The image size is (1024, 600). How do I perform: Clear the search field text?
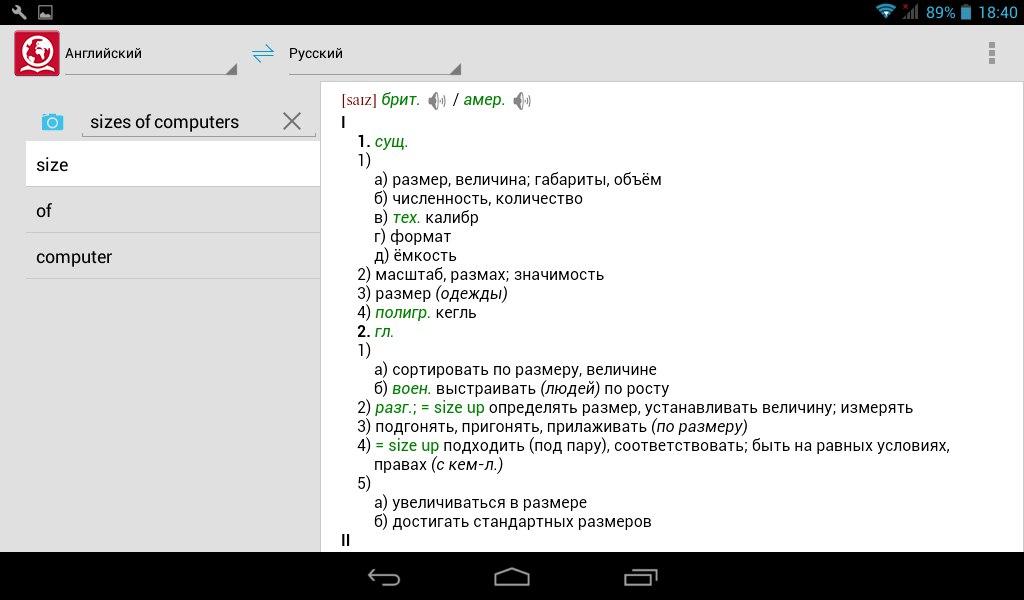coord(292,121)
